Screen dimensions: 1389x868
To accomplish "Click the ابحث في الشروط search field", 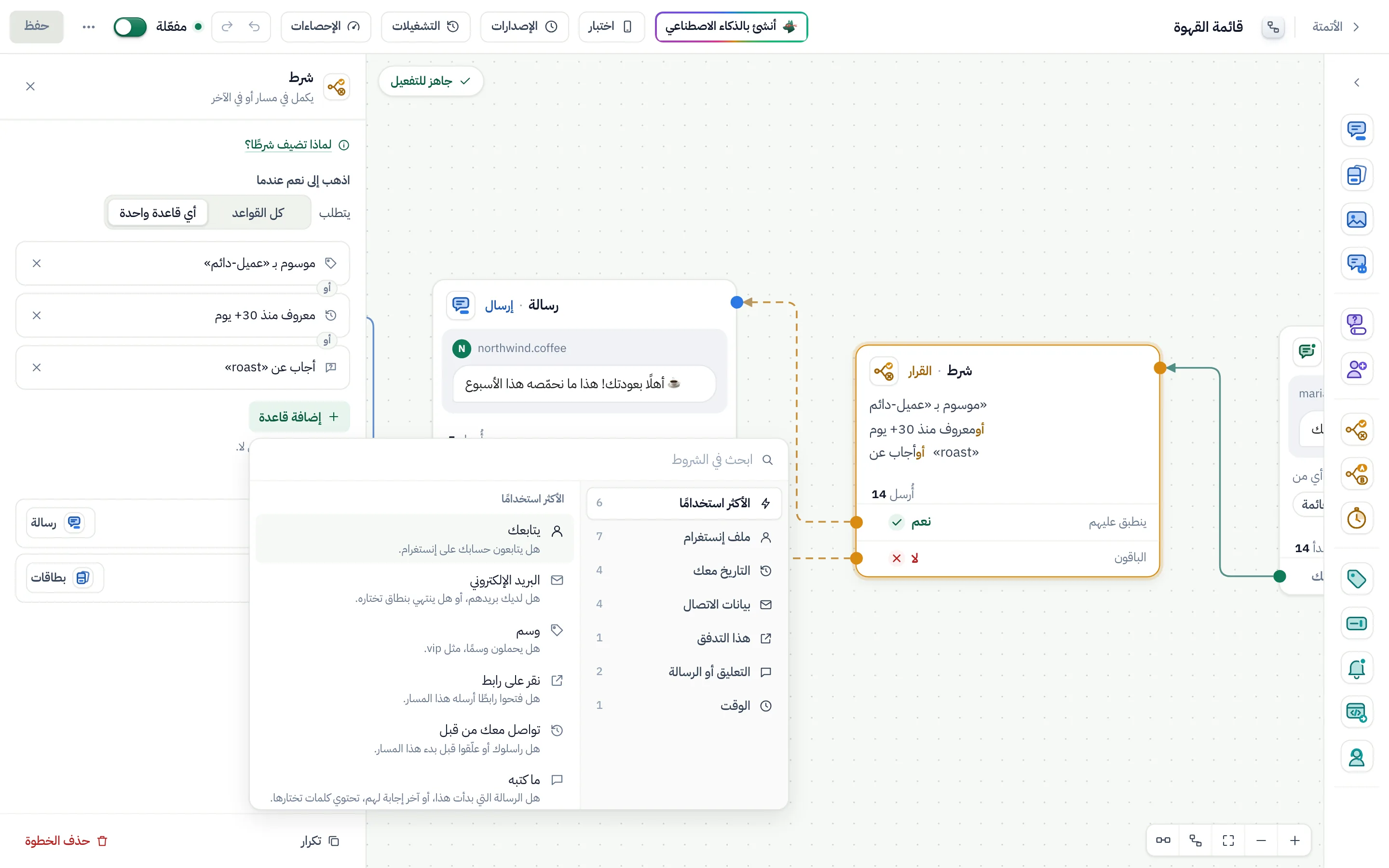I will [518, 460].
